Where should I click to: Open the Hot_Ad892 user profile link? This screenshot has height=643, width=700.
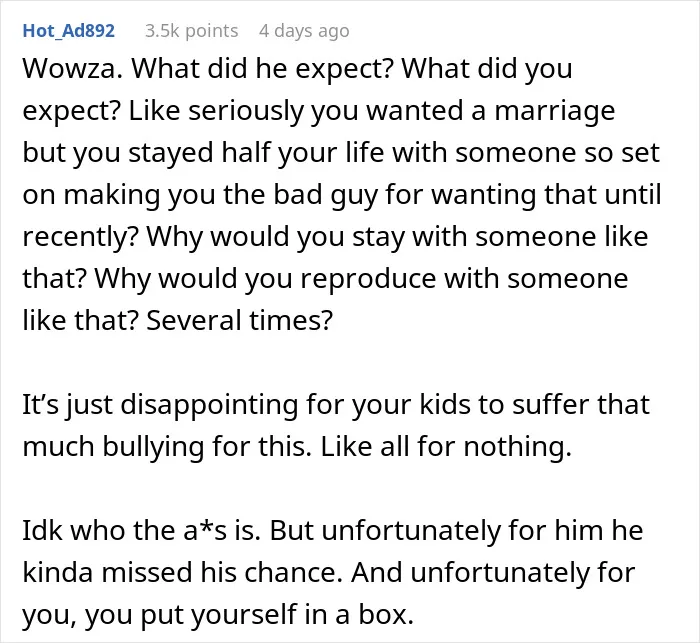[x=69, y=31]
